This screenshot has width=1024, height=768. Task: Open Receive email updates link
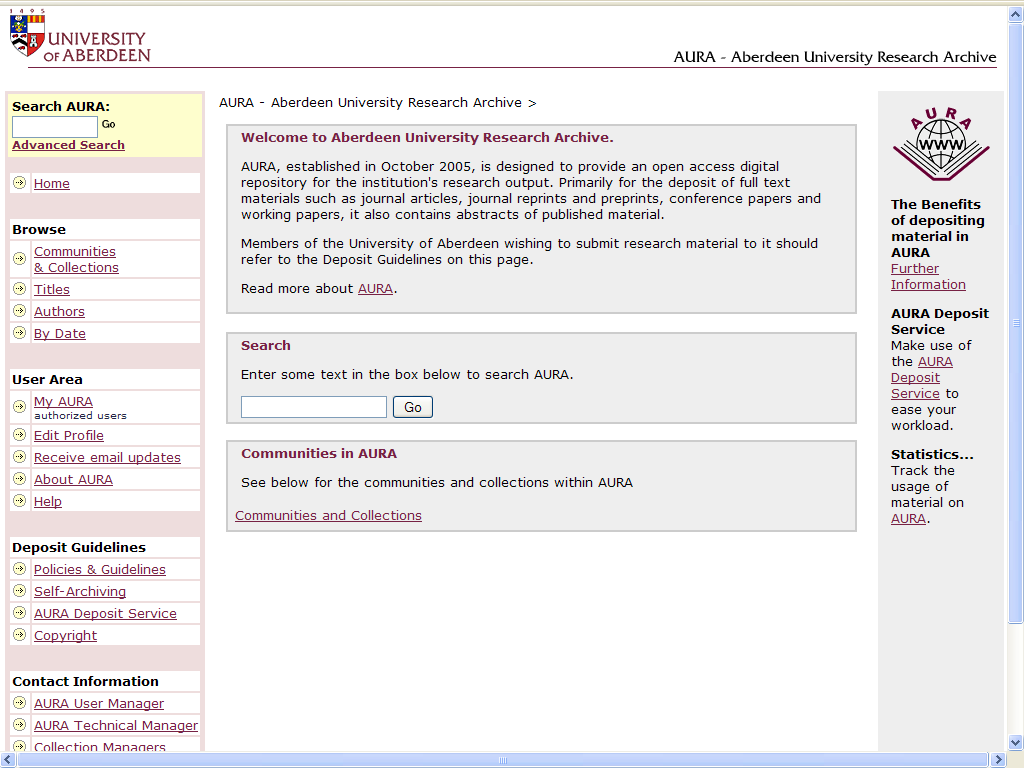107,458
